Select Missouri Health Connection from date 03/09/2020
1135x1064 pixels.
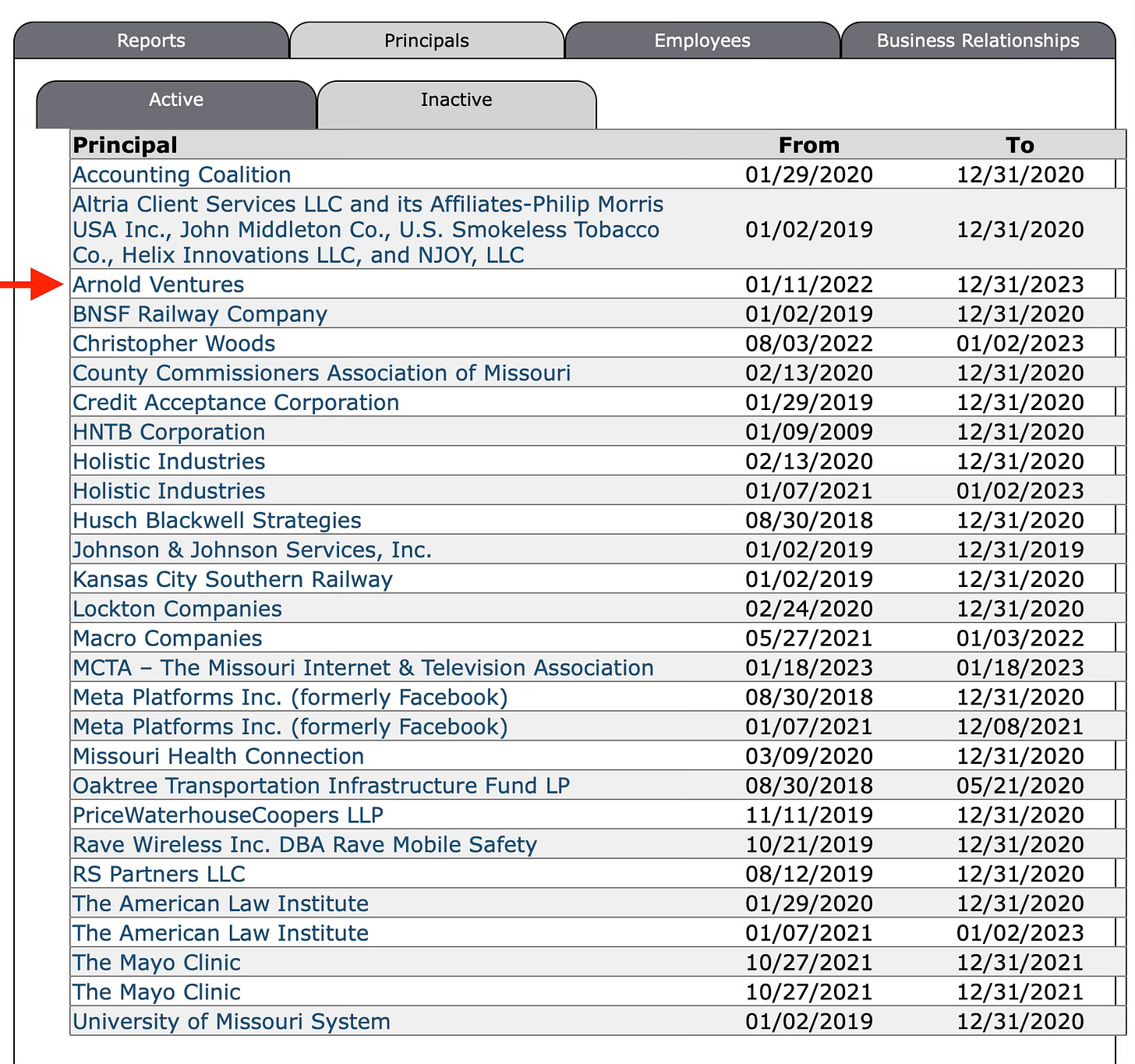click(x=809, y=757)
